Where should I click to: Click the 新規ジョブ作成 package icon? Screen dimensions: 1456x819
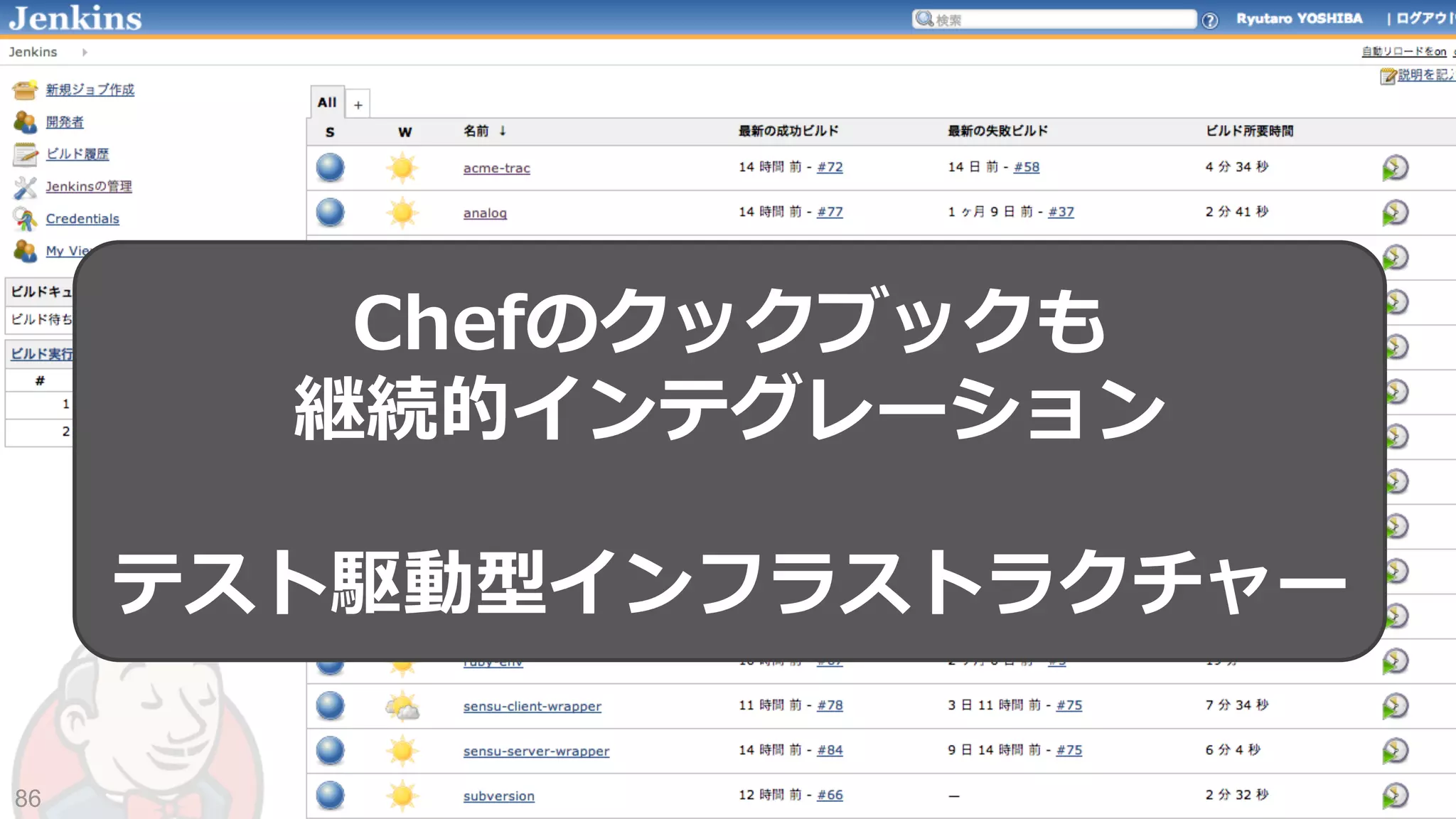tap(25, 90)
